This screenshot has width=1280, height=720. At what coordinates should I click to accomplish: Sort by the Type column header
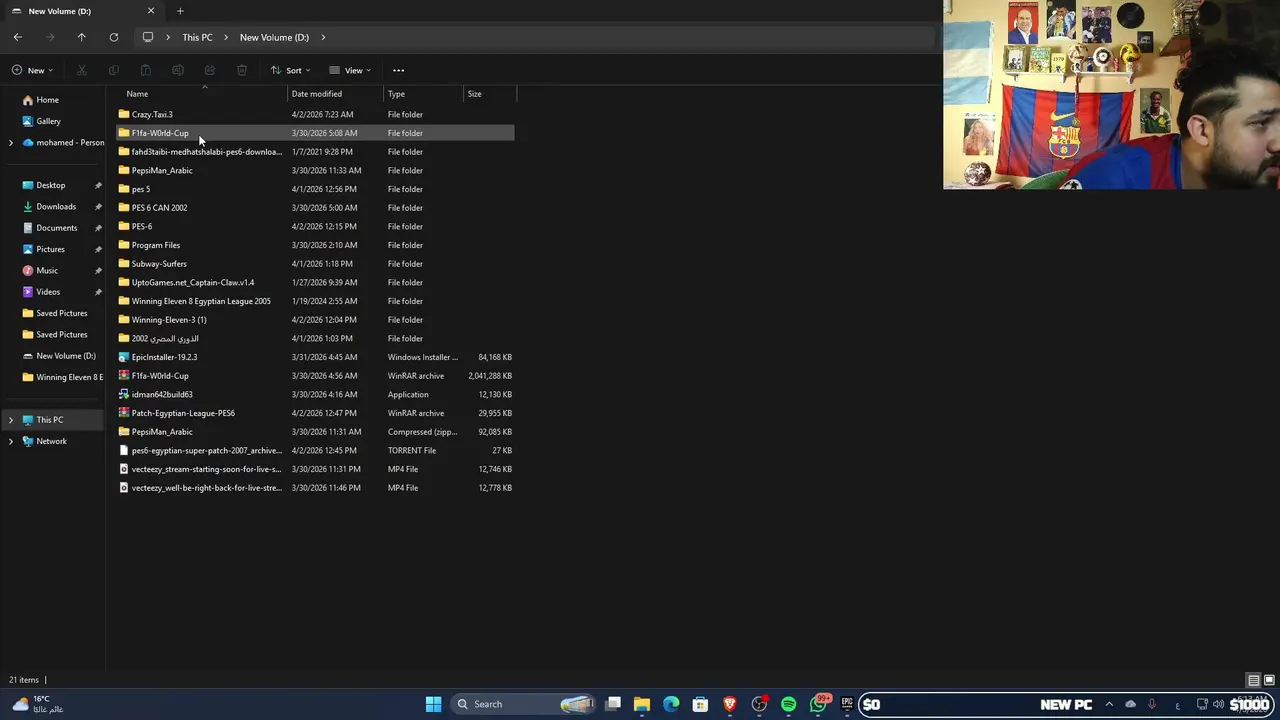tap(424, 94)
